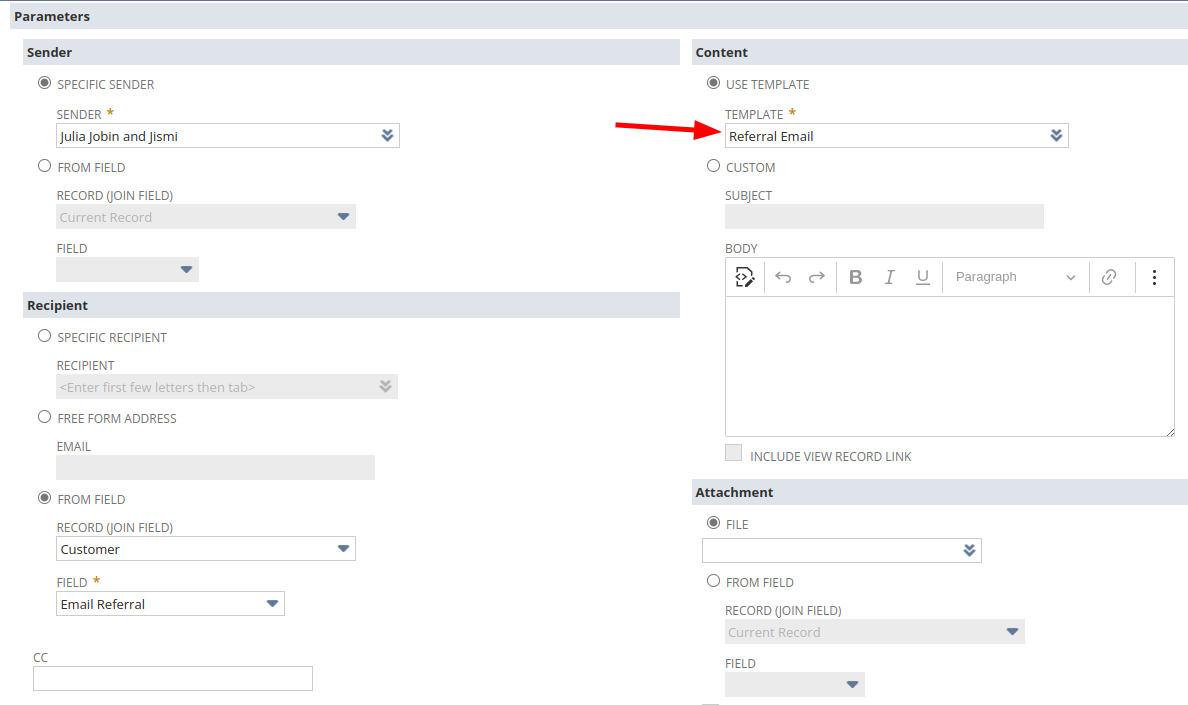The width and height of the screenshot is (1188, 705).
Task: Select the sender From Field radio button
Action: tap(44, 166)
